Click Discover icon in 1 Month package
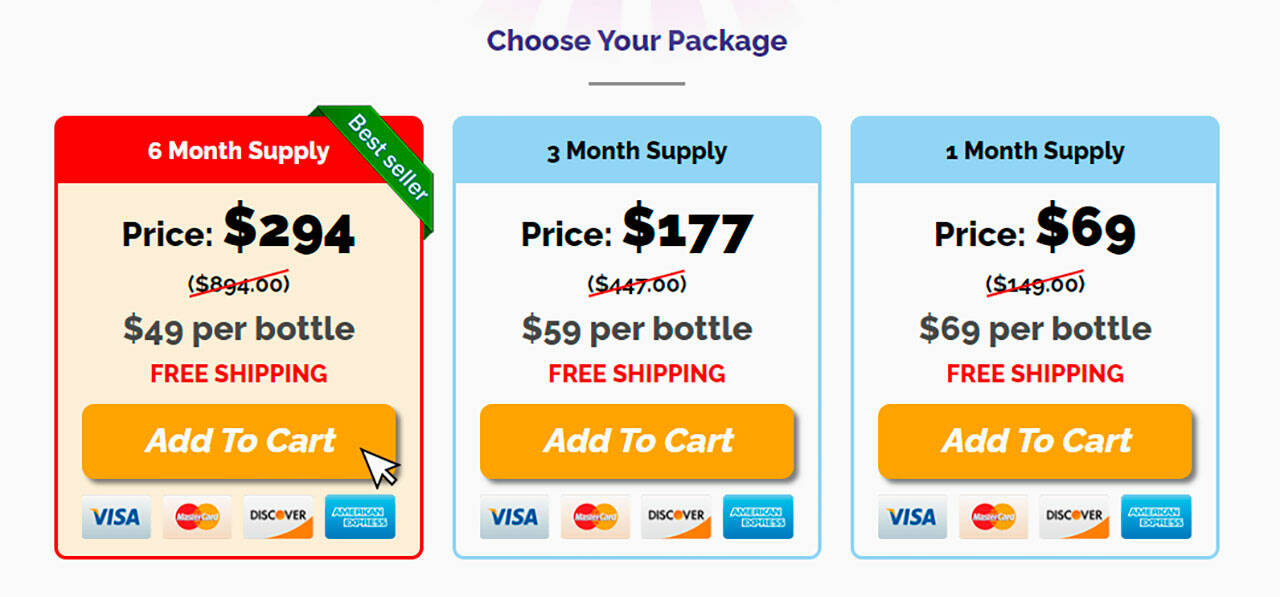Viewport: 1280px width, 597px height. (x=1074, y=517)
